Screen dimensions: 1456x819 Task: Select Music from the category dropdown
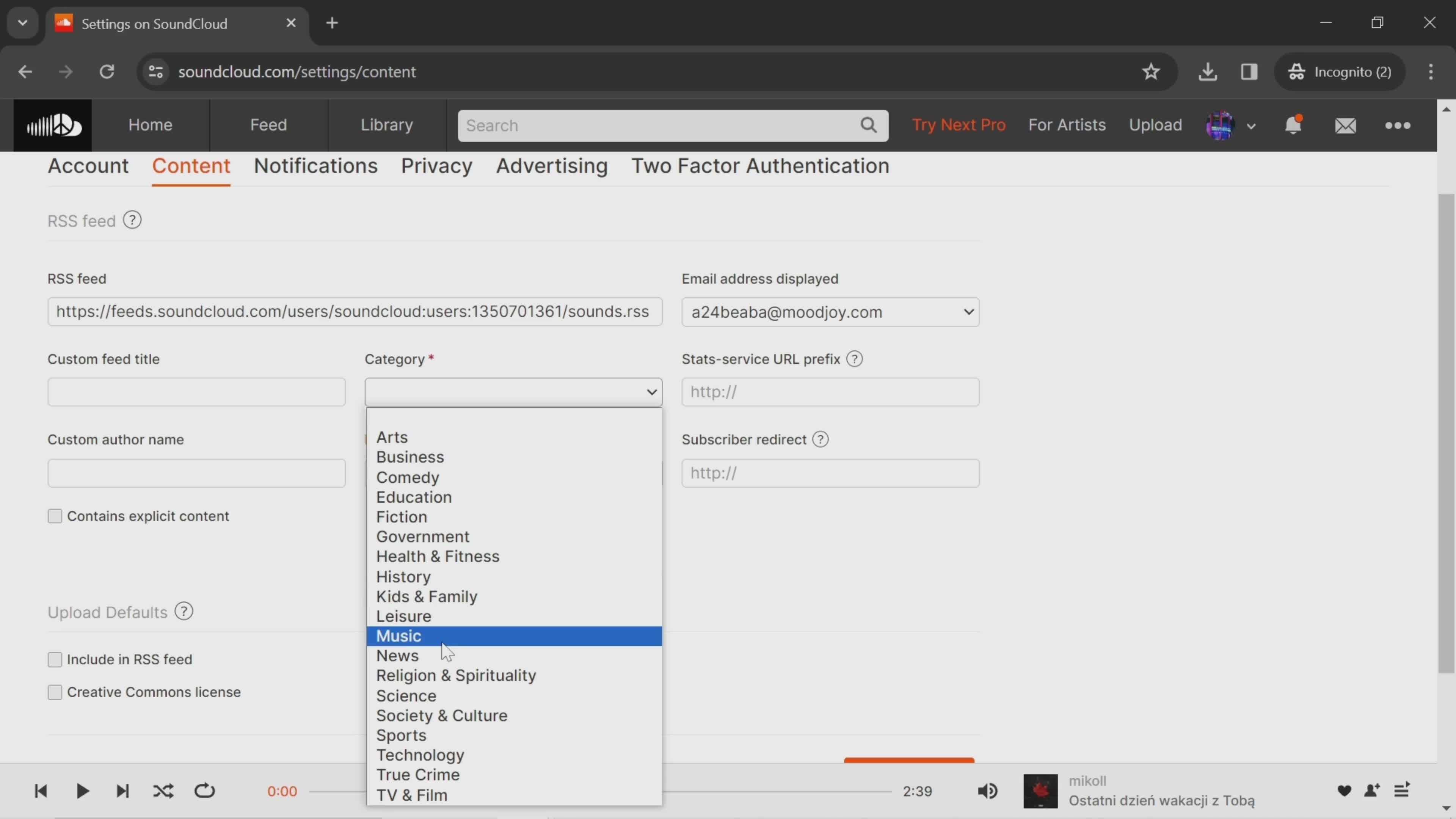(398, 635)
